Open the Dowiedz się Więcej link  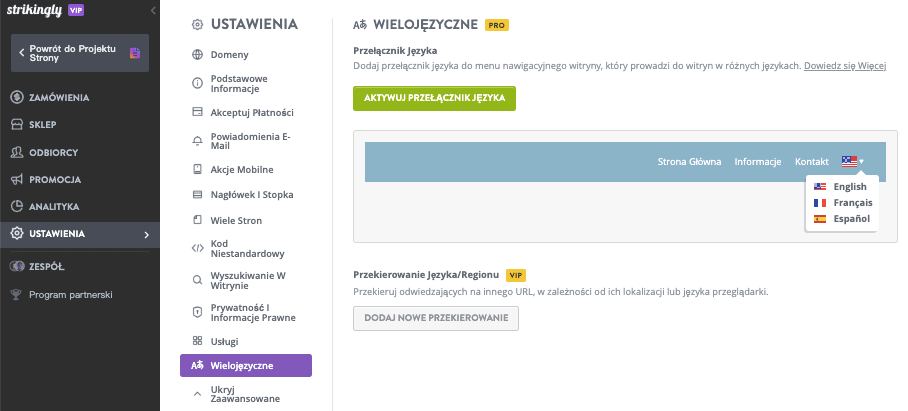(x=845, y=65)
